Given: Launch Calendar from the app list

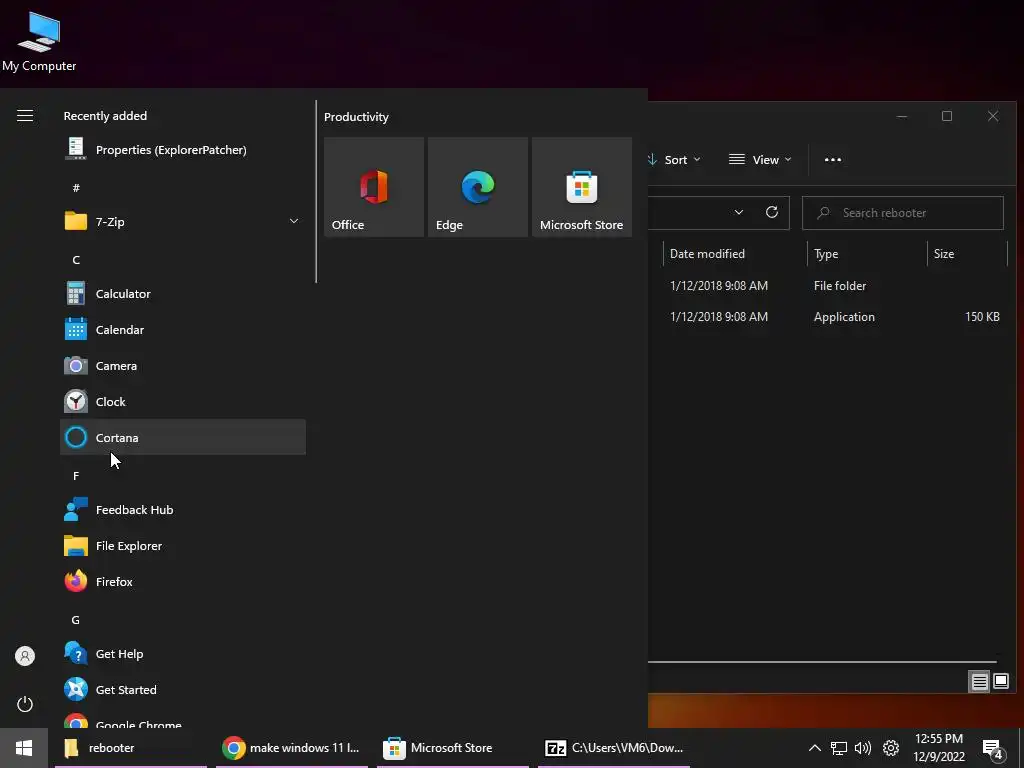Looking at the screenshot, I should (183, 330).
